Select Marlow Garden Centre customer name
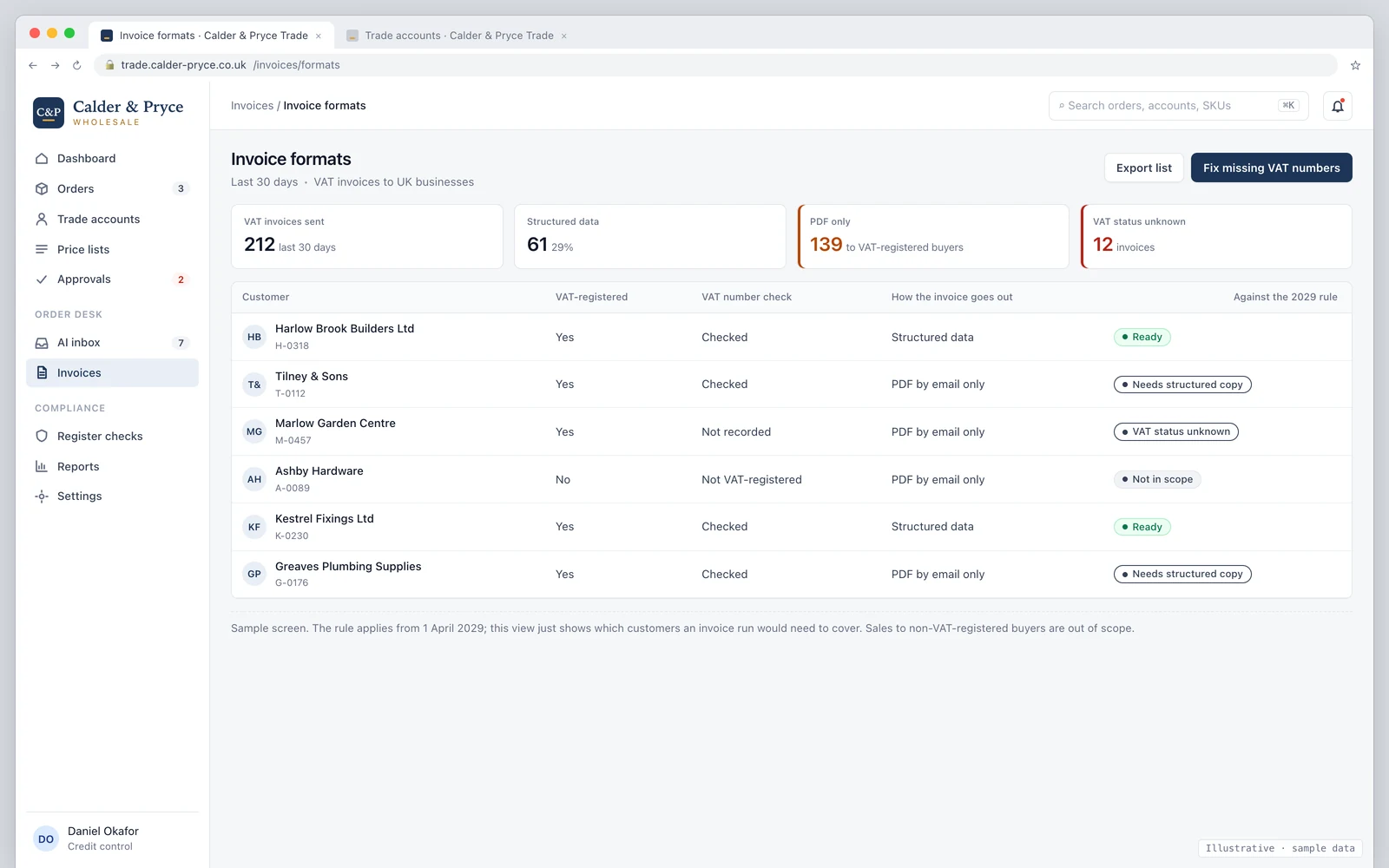Image resolution: width=1389 pixels, height=868 pixels. click(335, 424)
